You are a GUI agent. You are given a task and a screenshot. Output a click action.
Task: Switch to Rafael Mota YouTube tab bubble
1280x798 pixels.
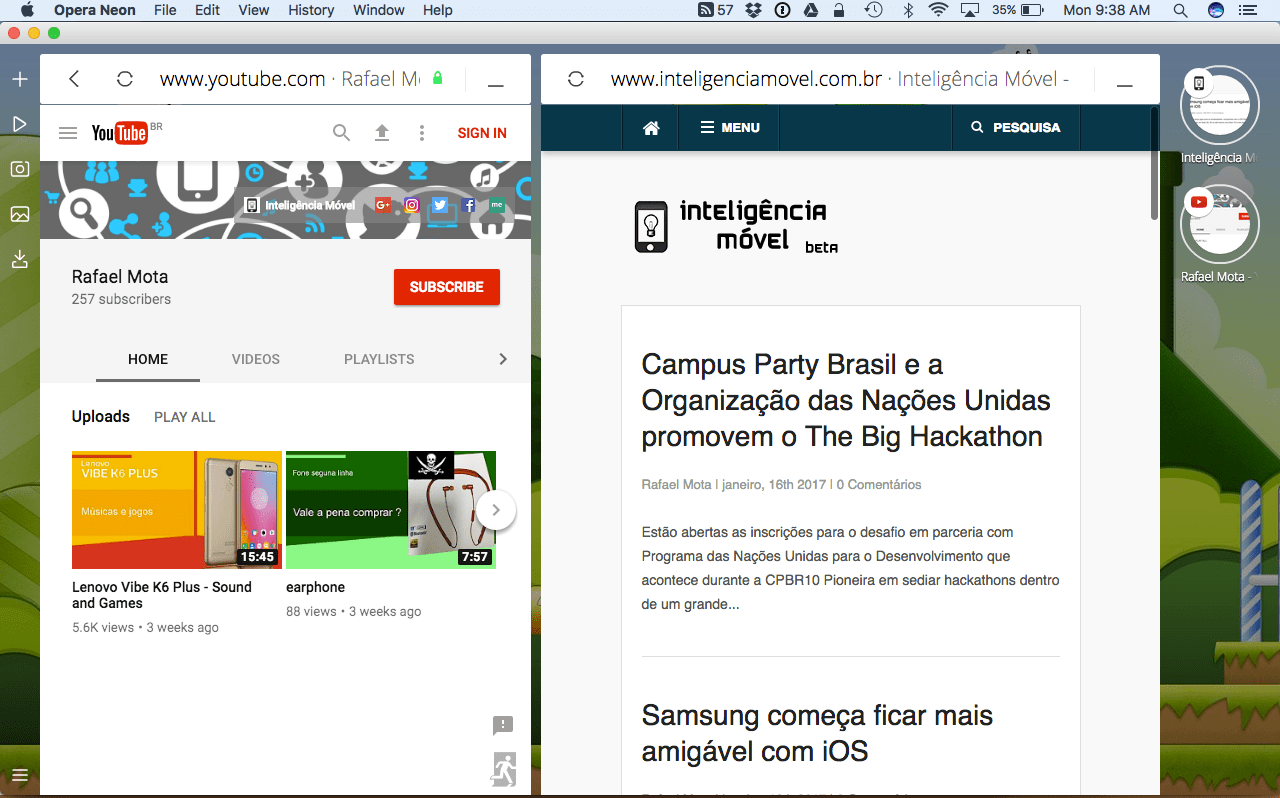tap(1218, 225)
